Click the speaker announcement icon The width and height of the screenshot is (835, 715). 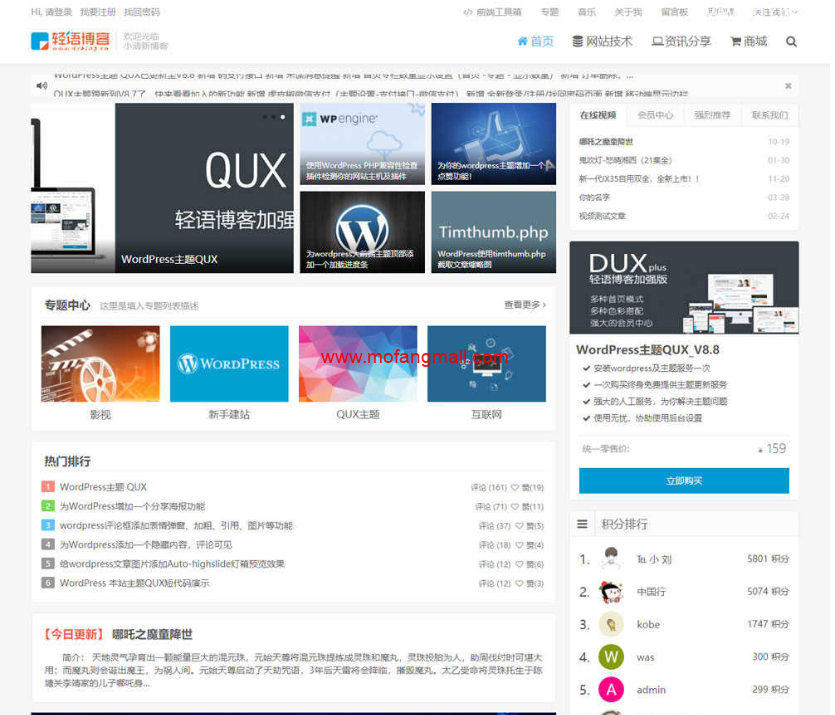[x=42, y=86]
